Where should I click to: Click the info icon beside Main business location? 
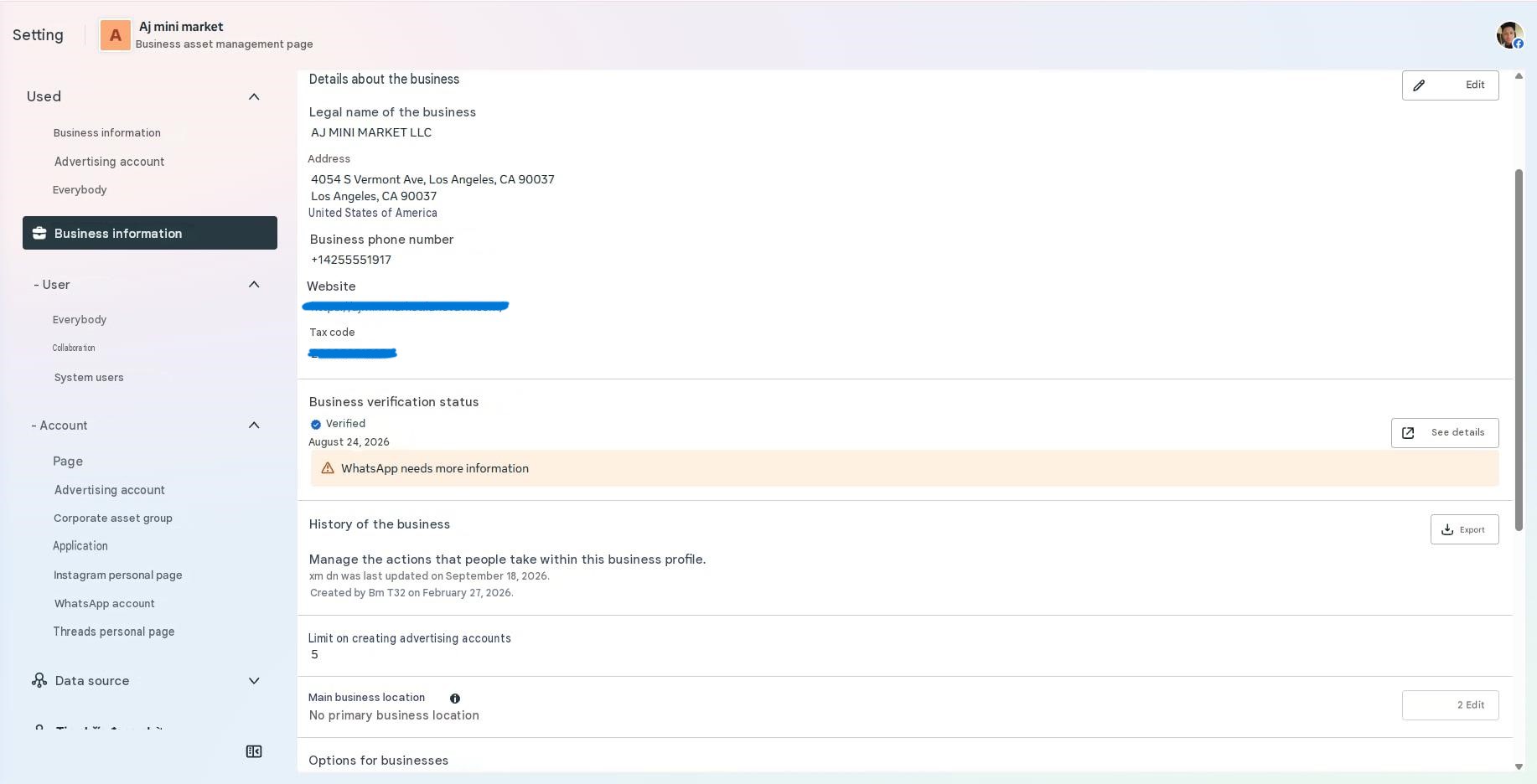[455, 699]
